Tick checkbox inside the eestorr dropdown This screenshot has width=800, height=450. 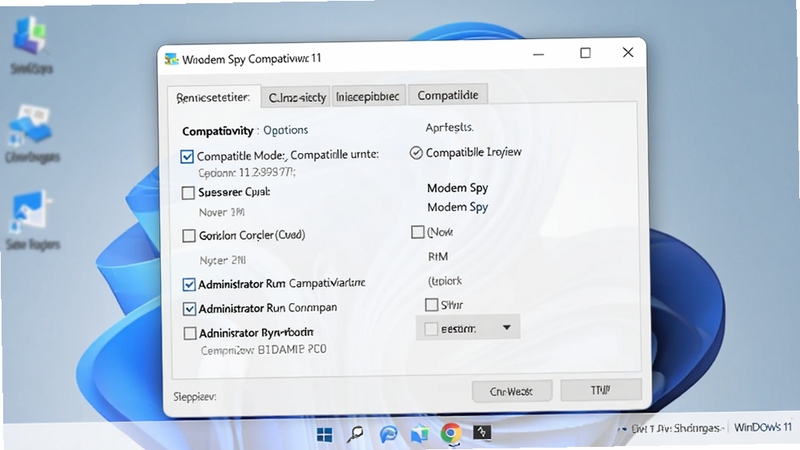(431, 329)
